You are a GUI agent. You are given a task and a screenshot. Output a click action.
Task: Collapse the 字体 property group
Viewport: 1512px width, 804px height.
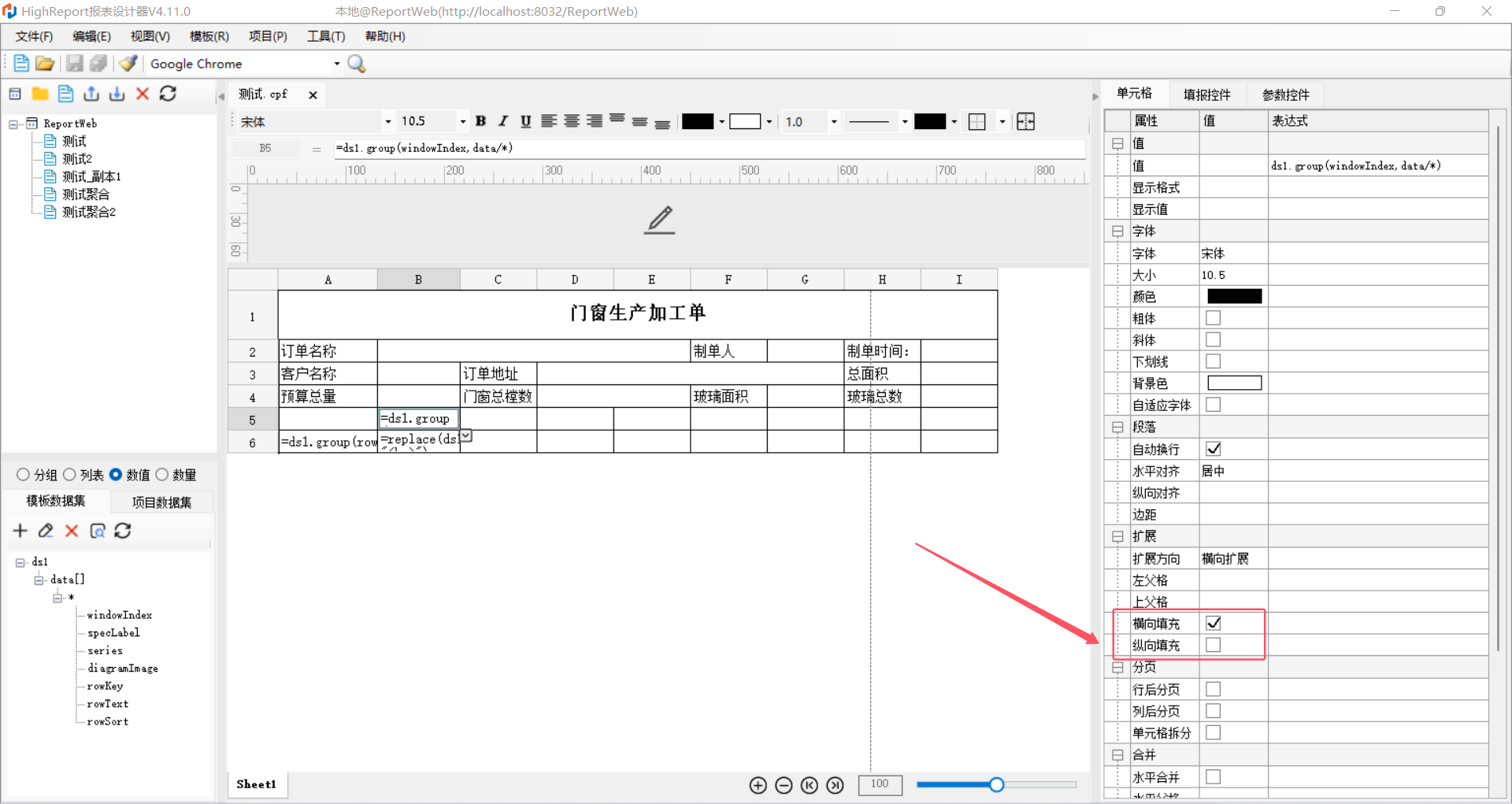coord(1117,232)
